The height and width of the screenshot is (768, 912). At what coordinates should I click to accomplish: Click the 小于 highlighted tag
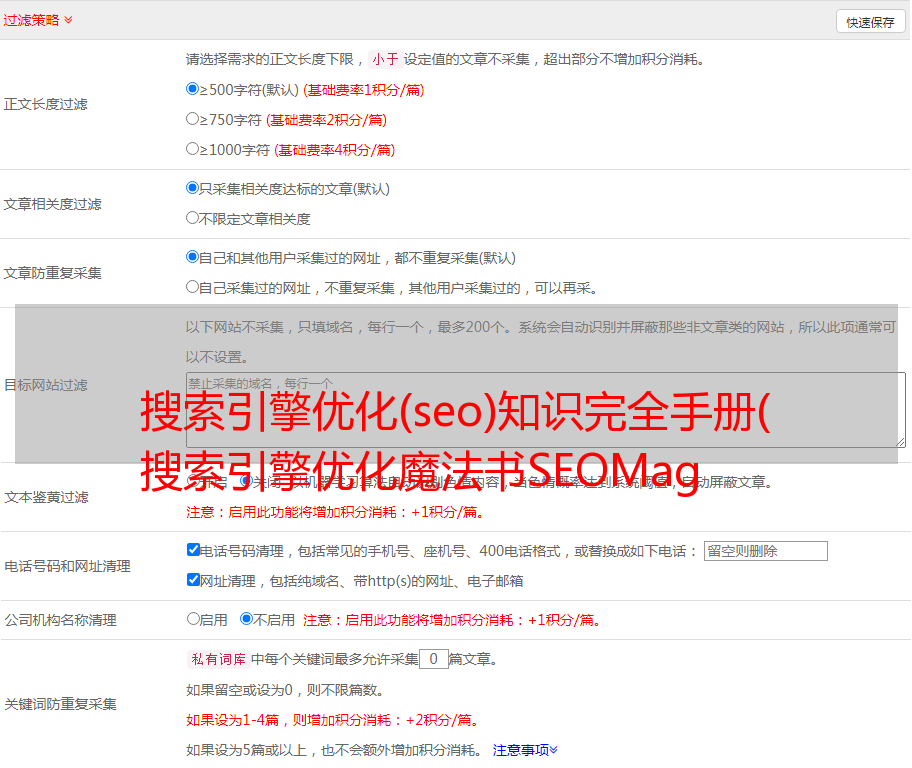pos(385,59)
